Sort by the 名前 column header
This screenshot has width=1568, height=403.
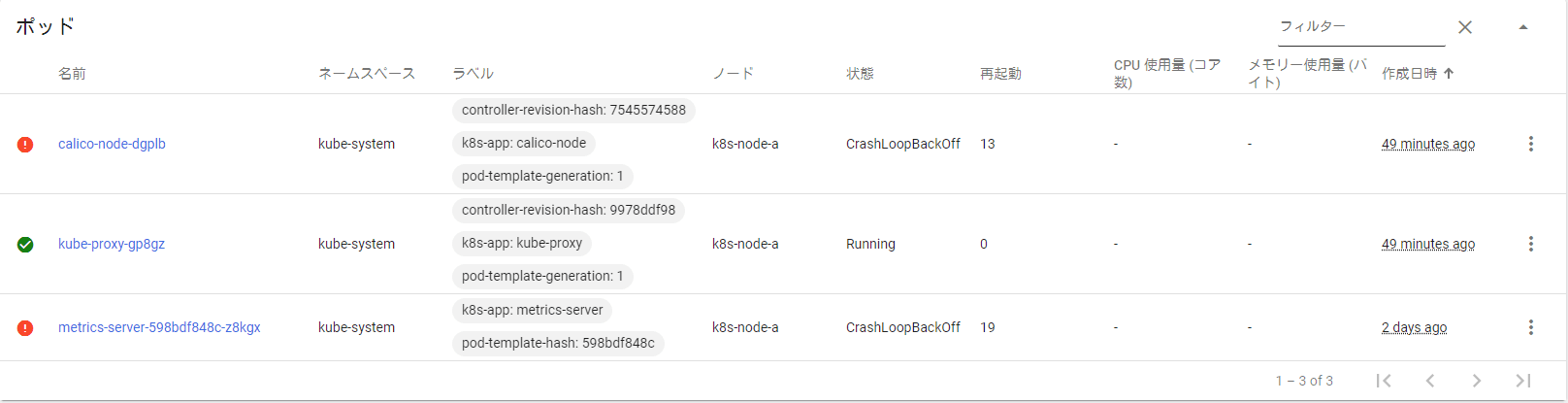pyautogui.click(x=72, y=74)
